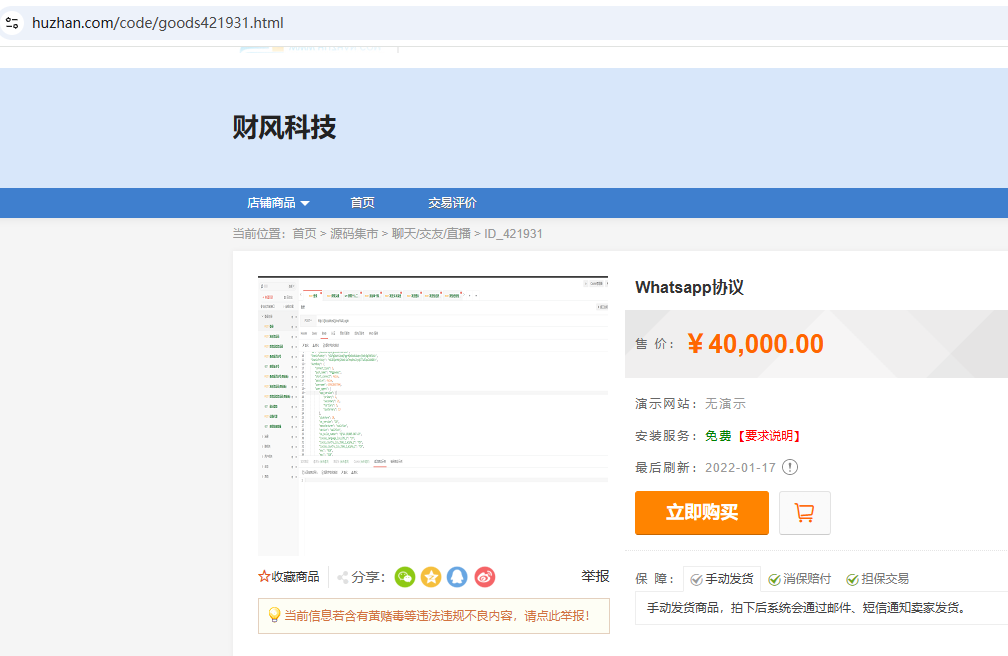This screenshot has height=656, width=1008.
Task: Open cart with shopping cart icon
Action: (805, 512)
